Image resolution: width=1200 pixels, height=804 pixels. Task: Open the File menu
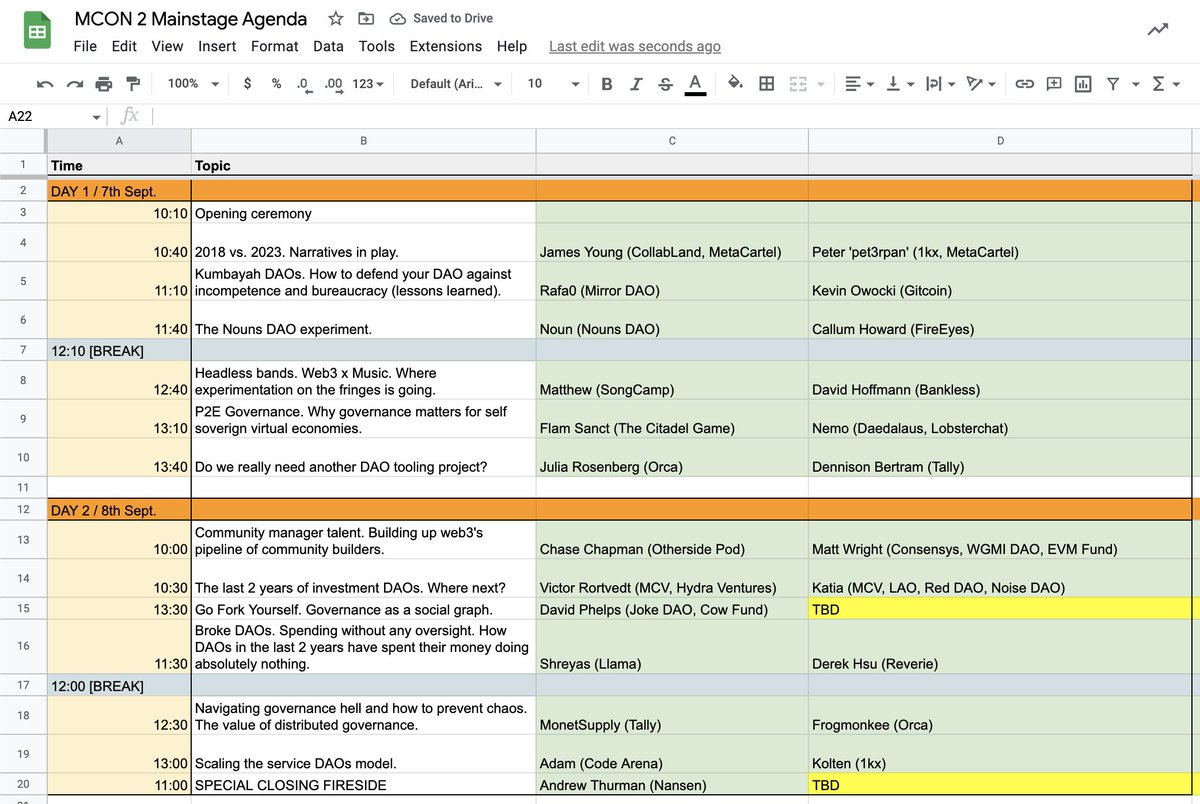85,46
